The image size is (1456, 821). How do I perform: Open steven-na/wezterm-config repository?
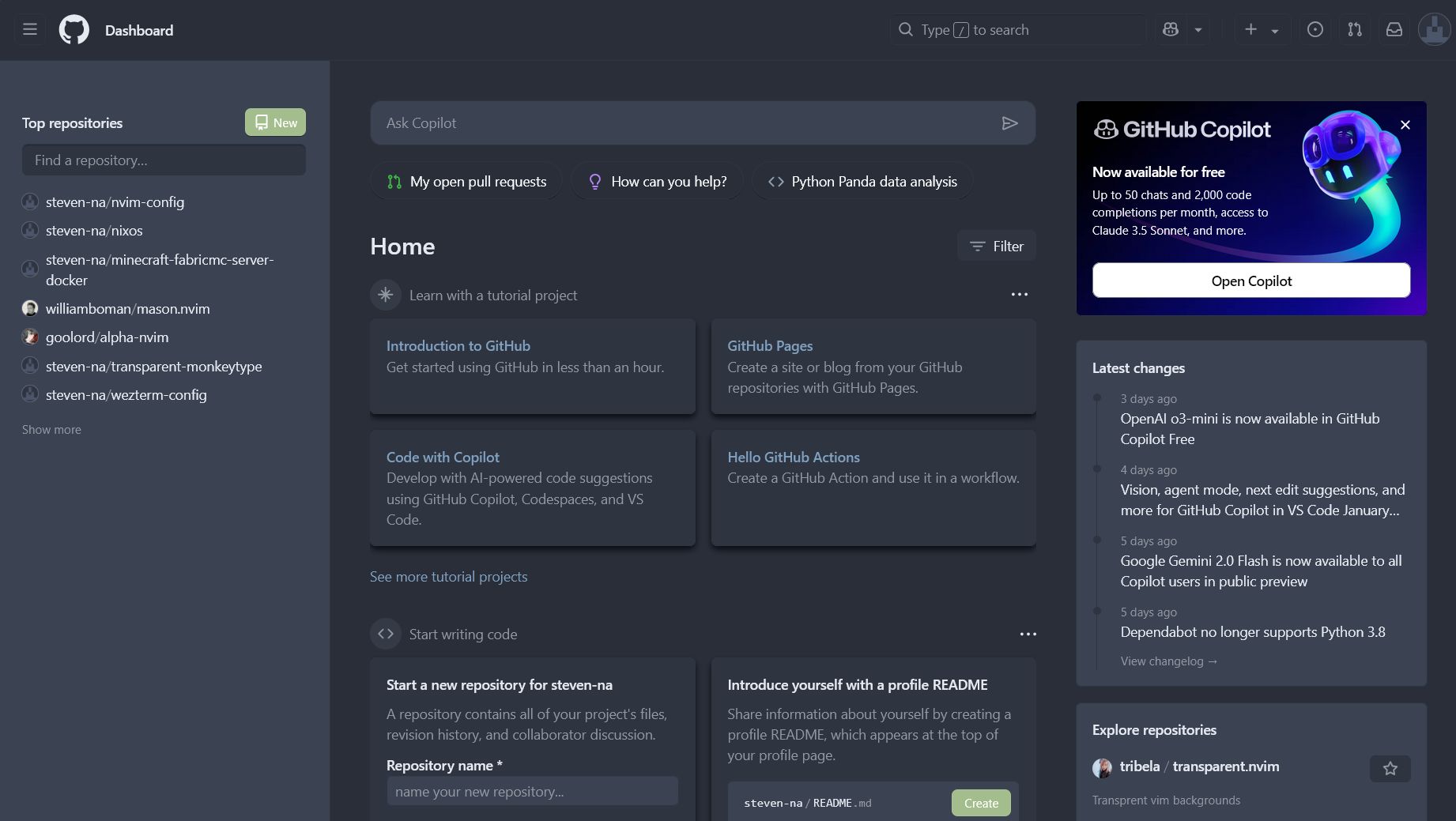[126, 395]
